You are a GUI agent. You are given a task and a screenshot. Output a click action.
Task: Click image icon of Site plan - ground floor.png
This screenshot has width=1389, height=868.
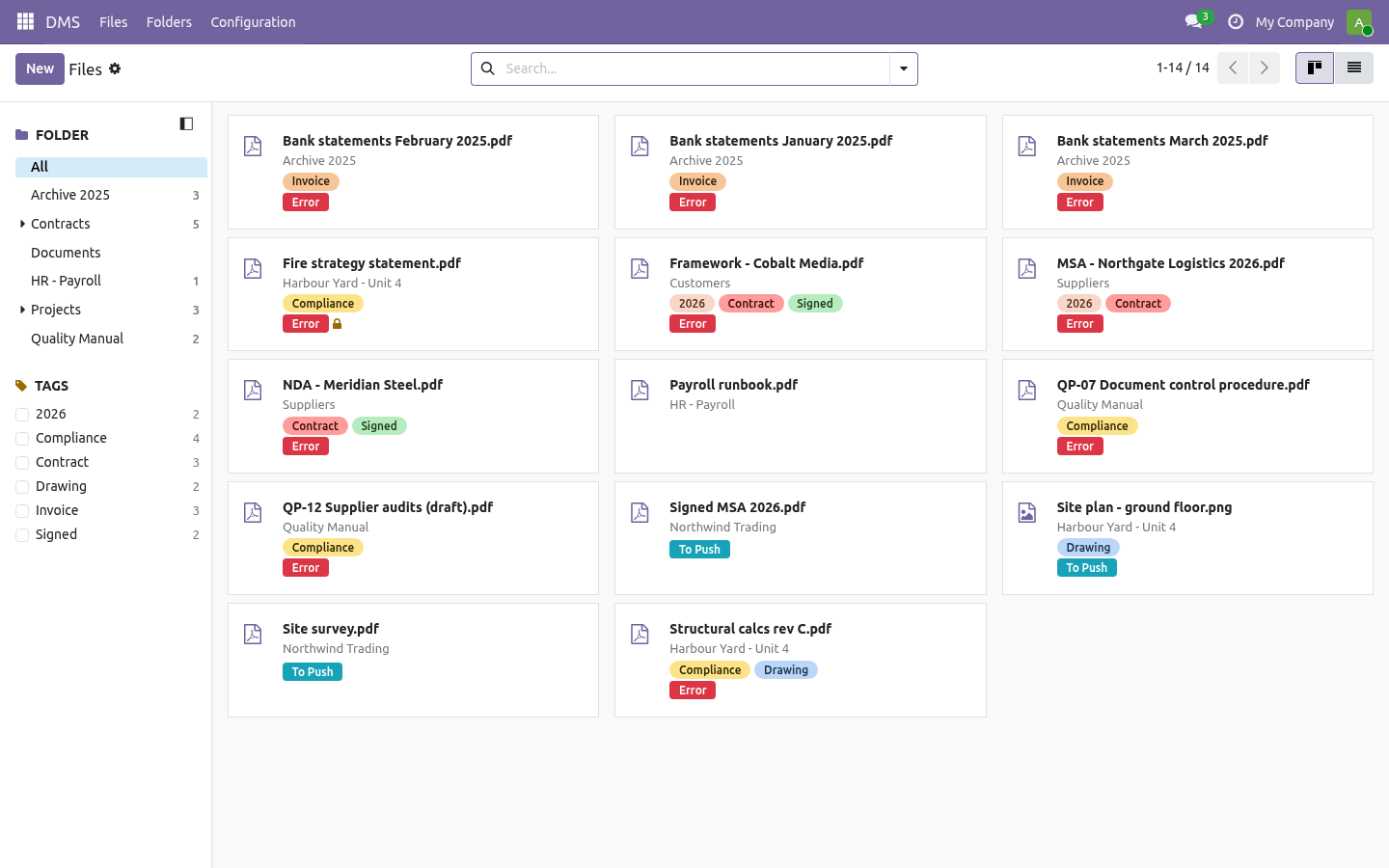(x=1027, y=512)
